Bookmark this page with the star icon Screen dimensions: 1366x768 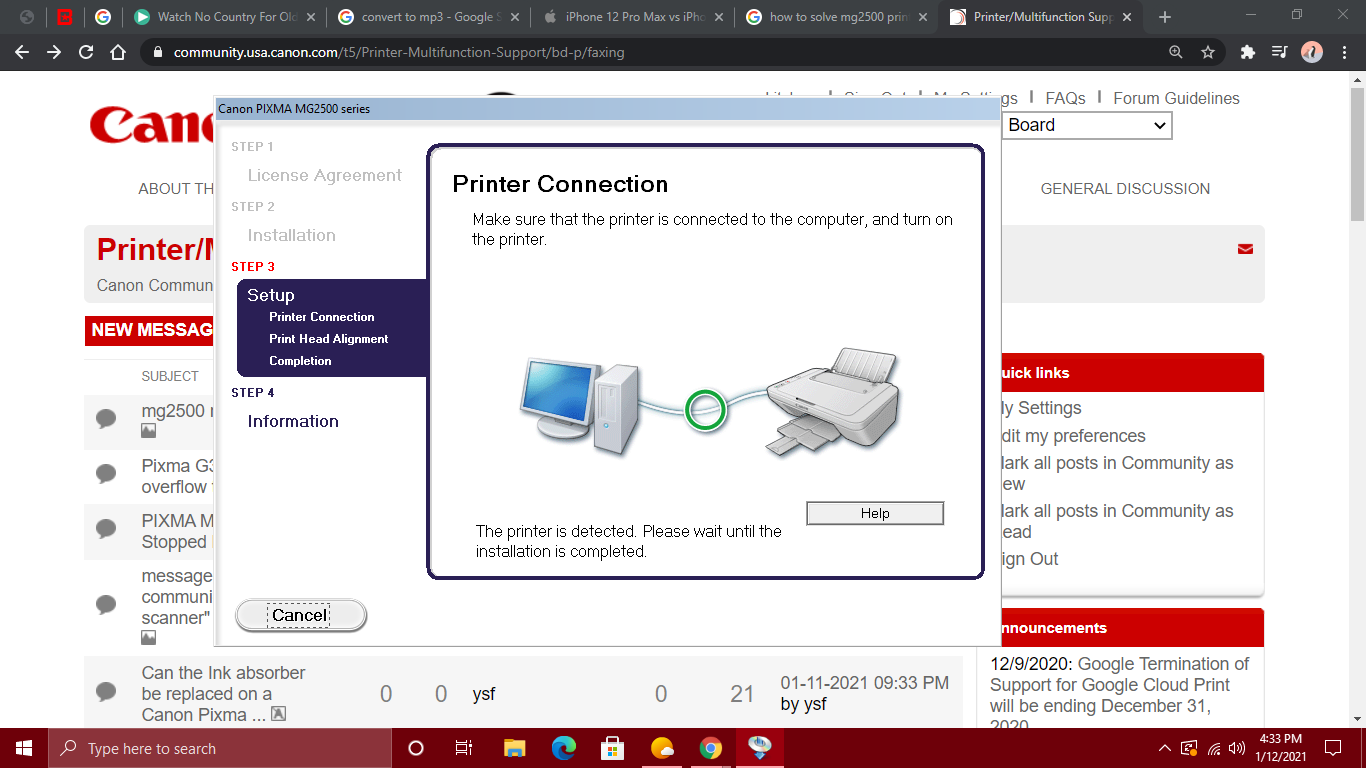click(x=1208, y=53)
